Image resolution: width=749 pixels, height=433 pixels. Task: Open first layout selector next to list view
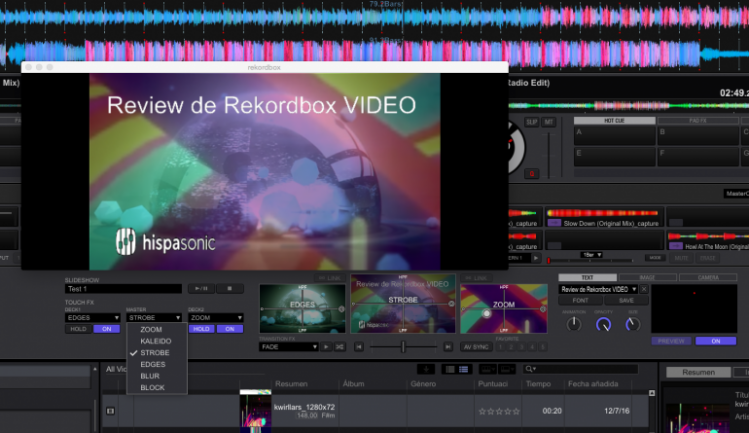tap(487, 369)
